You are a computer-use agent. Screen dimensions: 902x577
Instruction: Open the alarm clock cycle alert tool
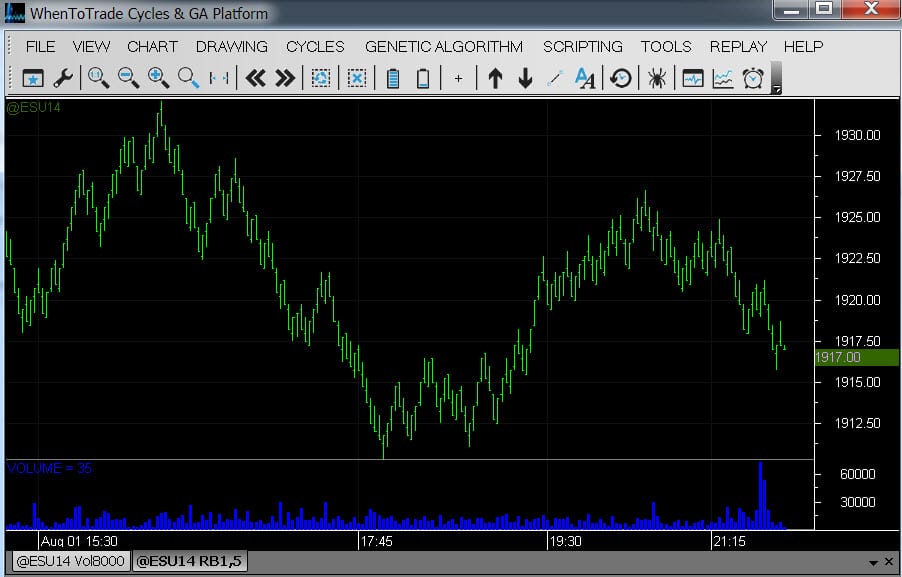[752, 78]
